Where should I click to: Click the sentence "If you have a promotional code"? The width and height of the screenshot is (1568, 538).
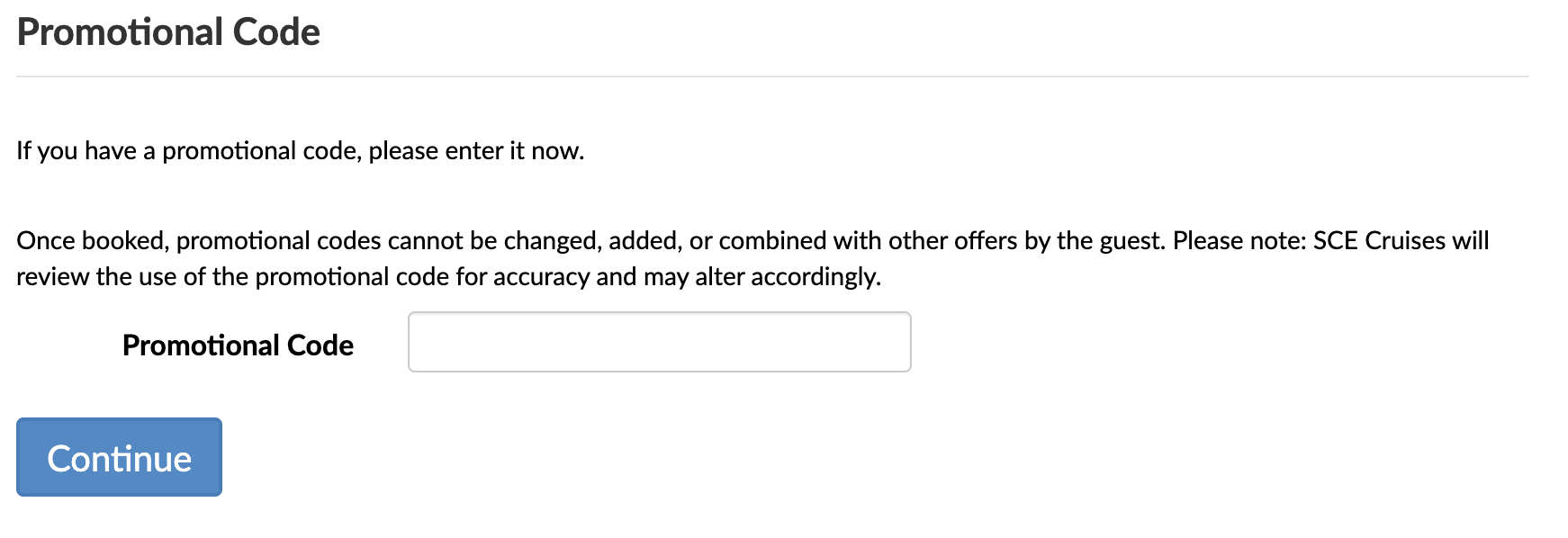189,151
